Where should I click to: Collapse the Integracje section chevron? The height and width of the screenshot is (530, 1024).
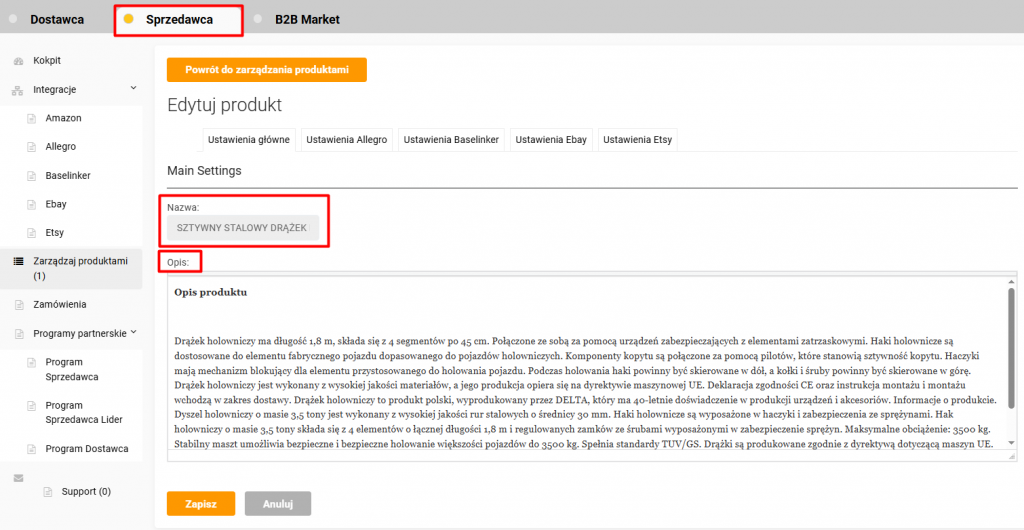[134, 89]
